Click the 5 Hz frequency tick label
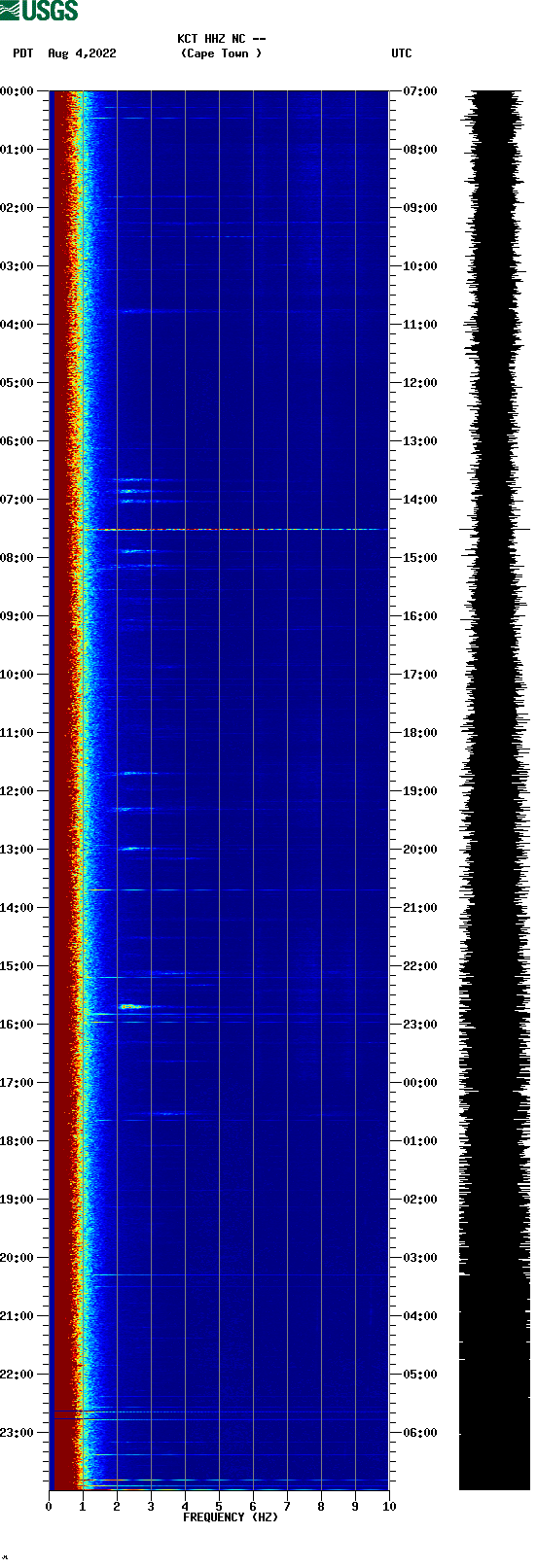The height and width of the screenshot is (1568, 537). click(x=219, y=1507)
